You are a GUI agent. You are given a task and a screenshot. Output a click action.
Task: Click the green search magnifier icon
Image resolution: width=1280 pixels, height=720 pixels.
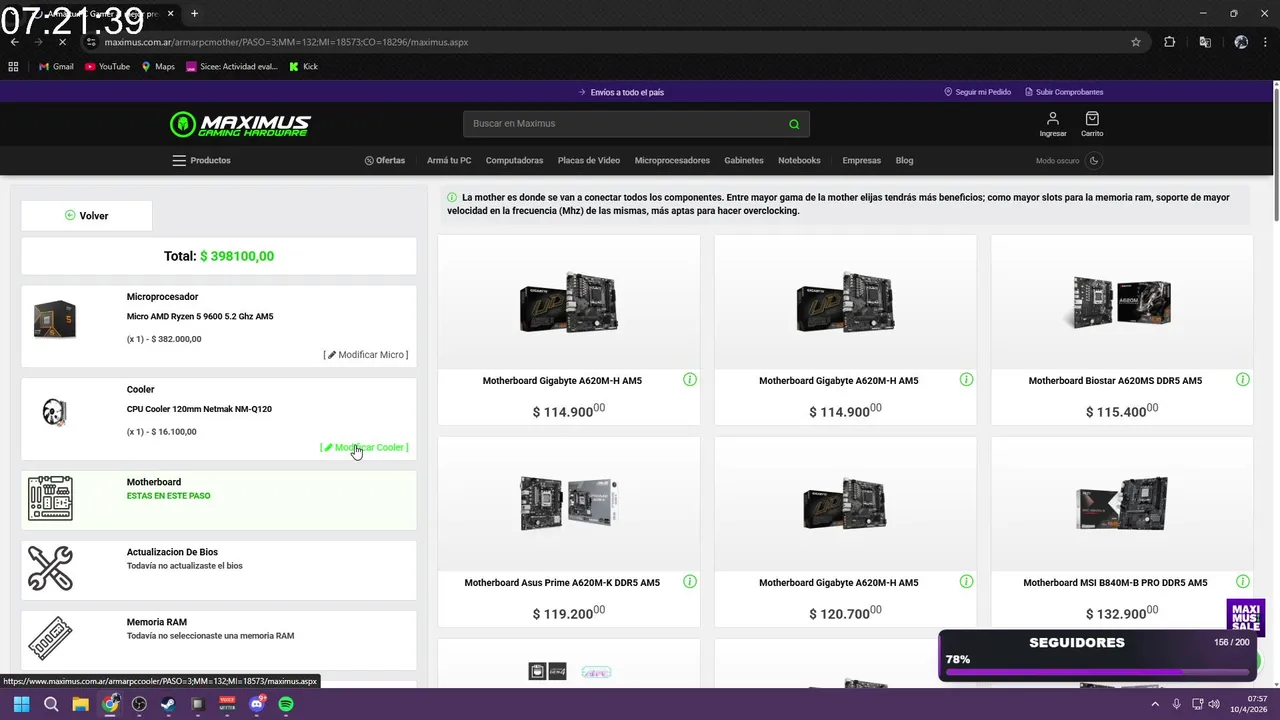(x=794, y=124)
